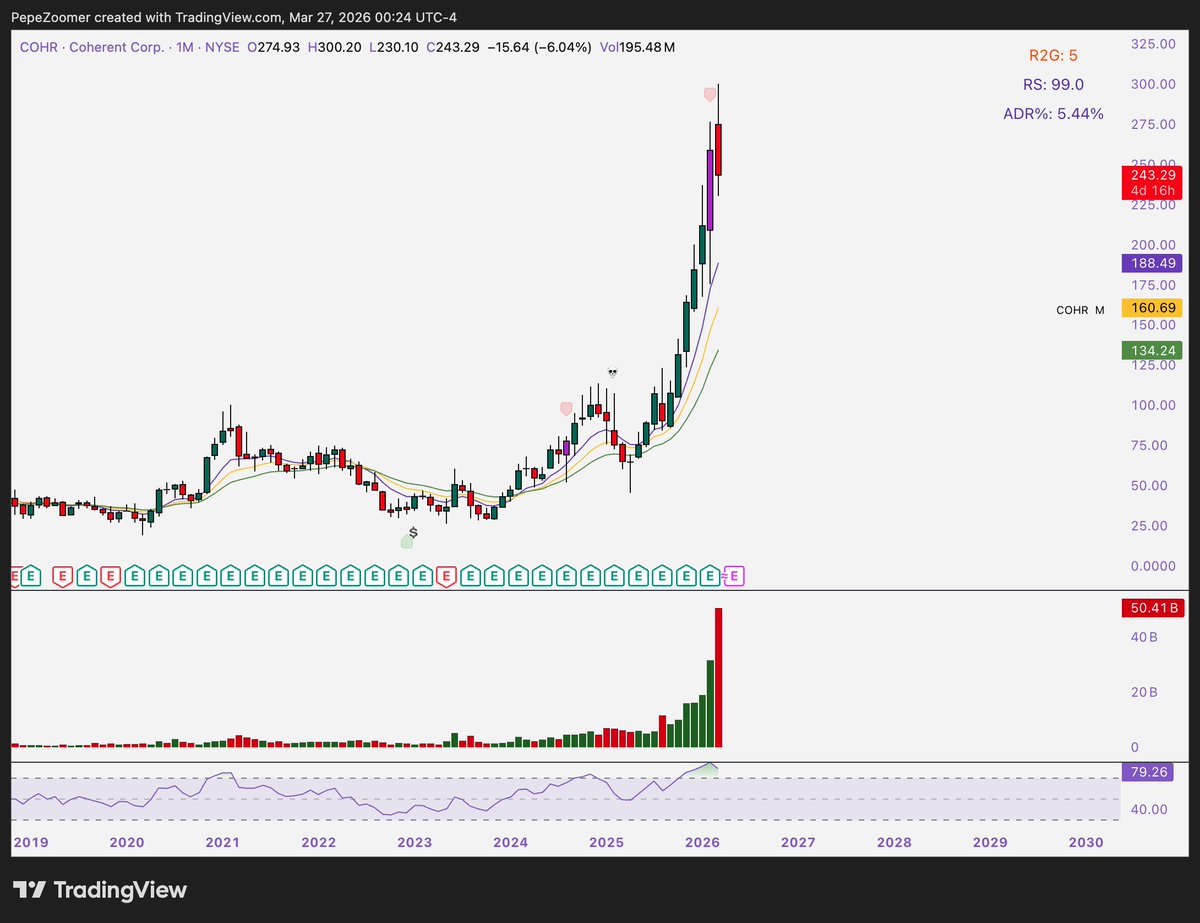This screenshot has width=1200, height=923.
Task: Select the red 243.29 last price label
Action: [x=1151, y=174]
